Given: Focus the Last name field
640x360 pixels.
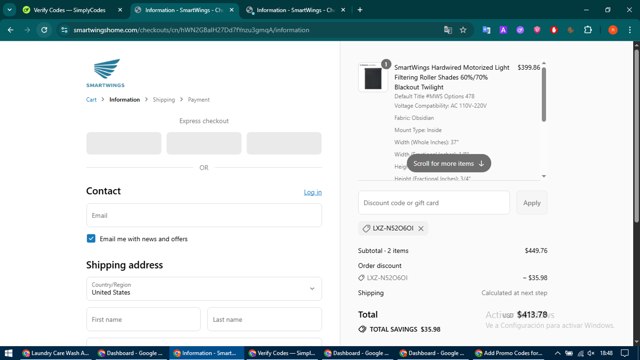Looking at the screenshot, I should (264, 319).
